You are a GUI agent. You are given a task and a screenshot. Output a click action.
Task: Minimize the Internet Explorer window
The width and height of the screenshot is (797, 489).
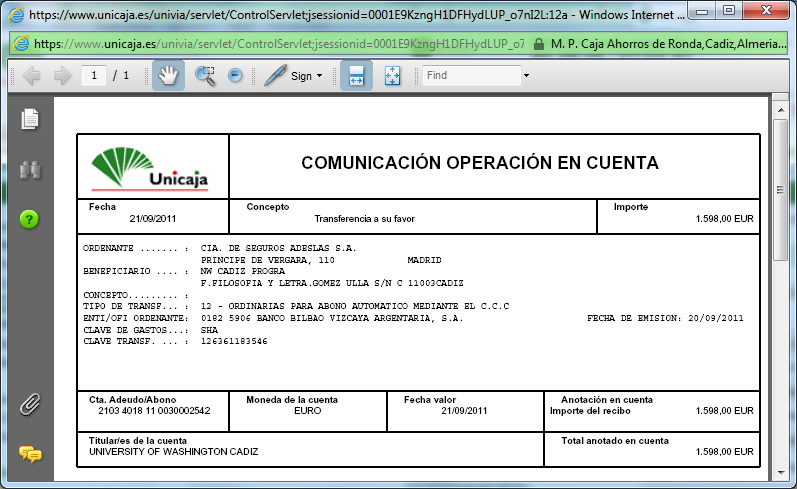(x=702, y=11)
